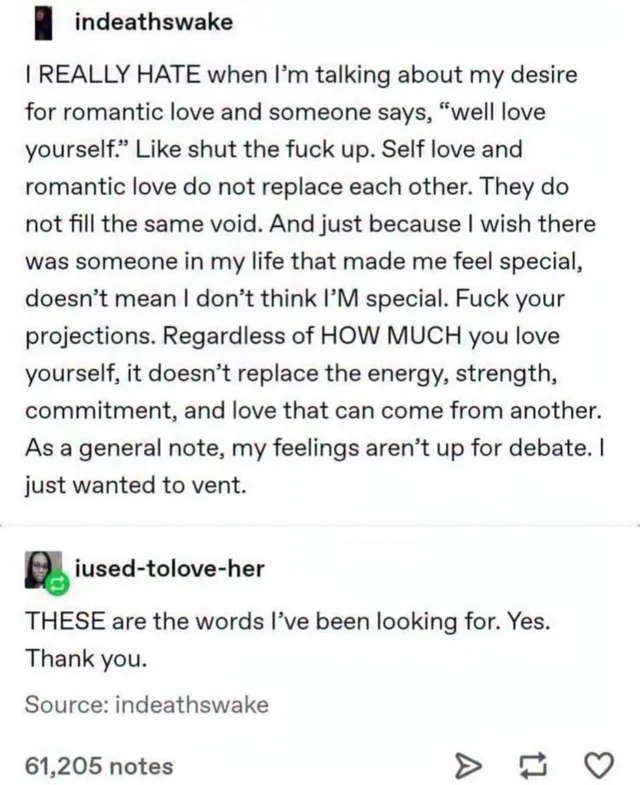Visit the iused-tolove-her blog username
Image resolution: width=640 pixels, height=785 pixels.
coord(170,569)
